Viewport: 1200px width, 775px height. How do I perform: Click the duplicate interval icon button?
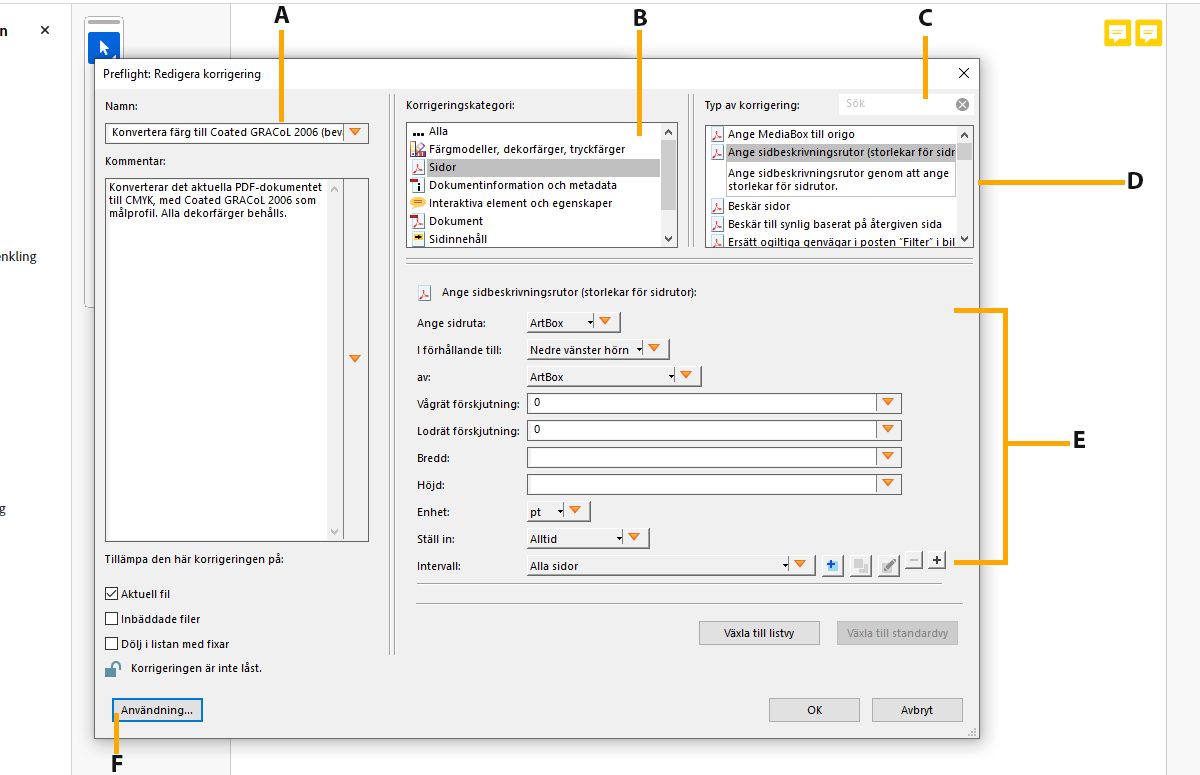pos(860,566)
